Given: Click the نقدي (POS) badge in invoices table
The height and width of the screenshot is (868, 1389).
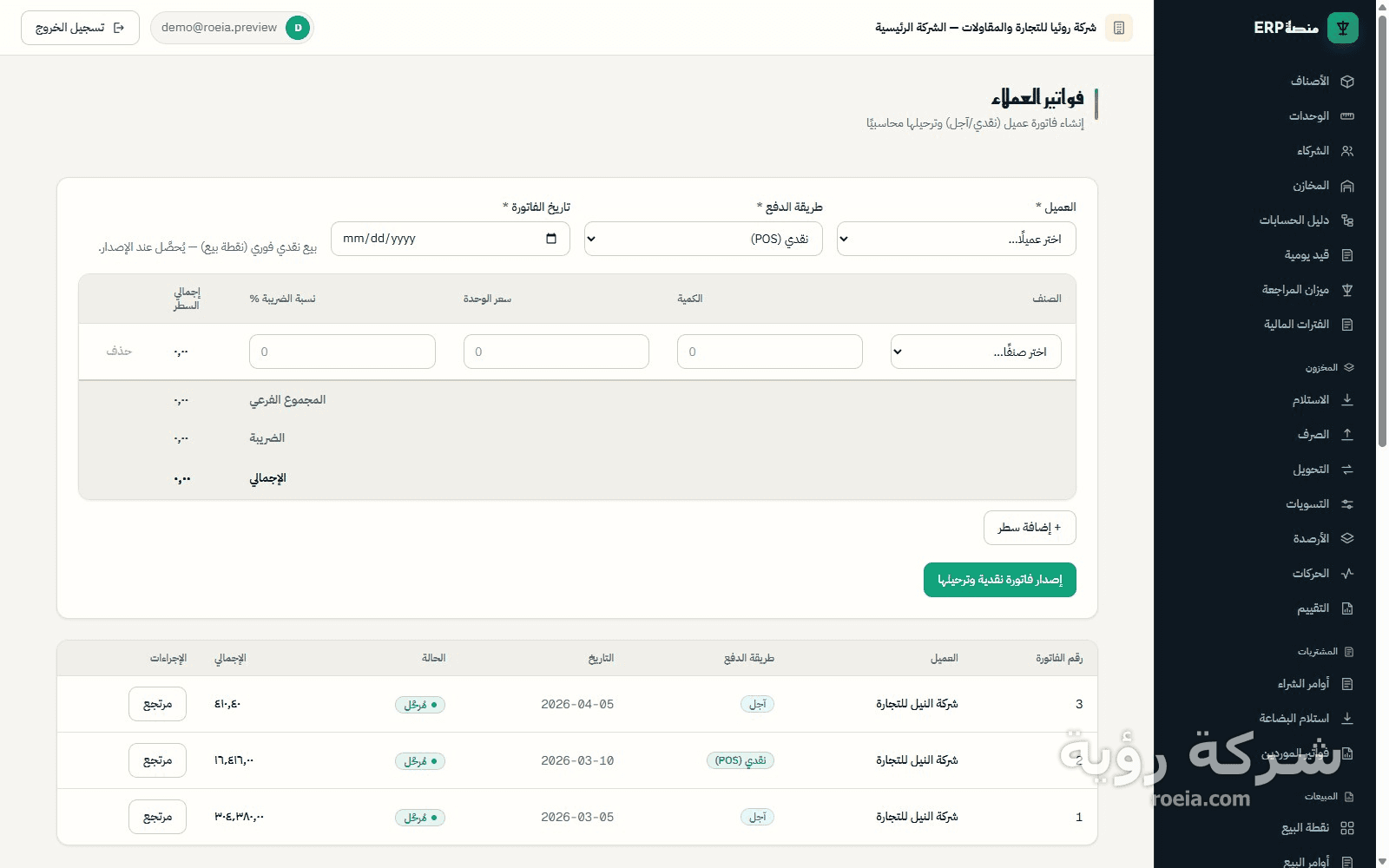Looking at the screenshot, I should coord(741,760).
